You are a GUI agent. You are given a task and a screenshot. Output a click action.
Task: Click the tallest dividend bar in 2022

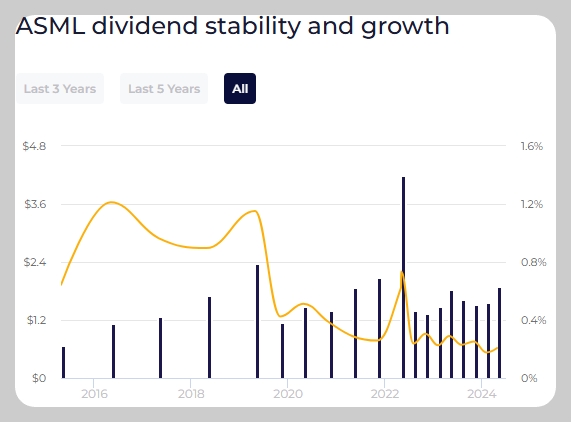[x=403, y=277]
